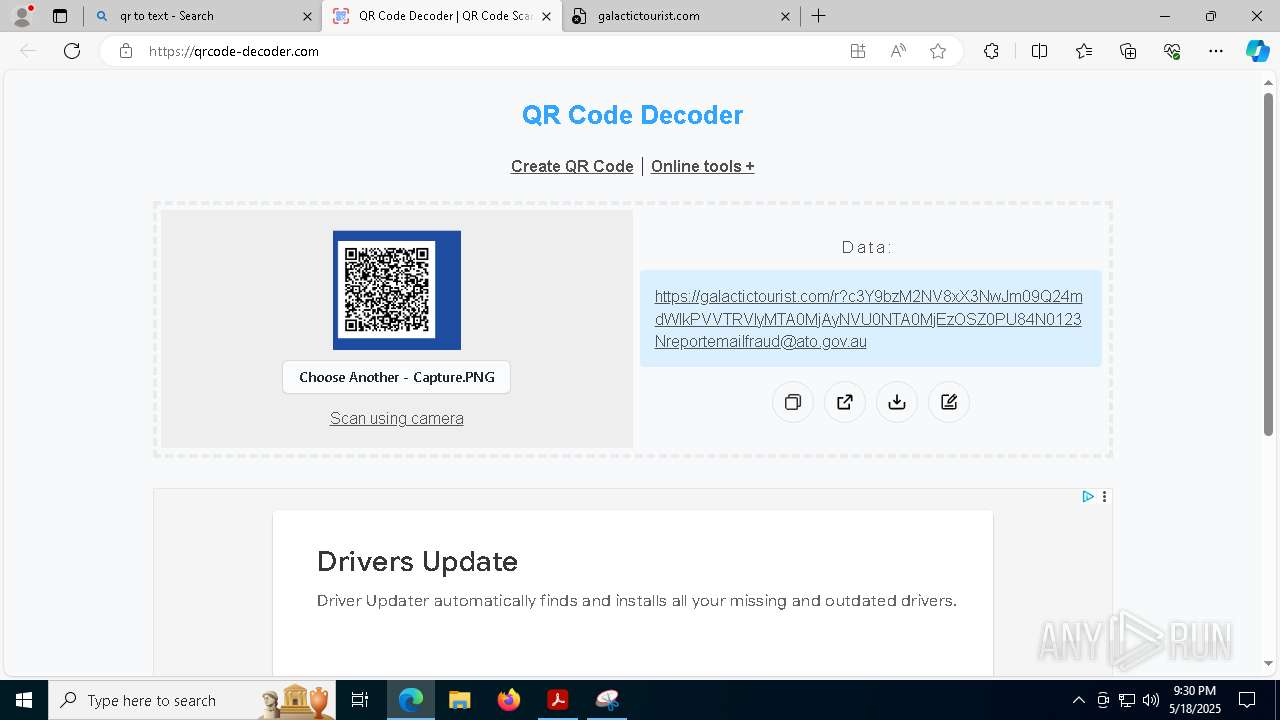This screenshot has height=720, width=1280.
Task: Open File Explorer from the taskbar
Action: coord(460,700)
